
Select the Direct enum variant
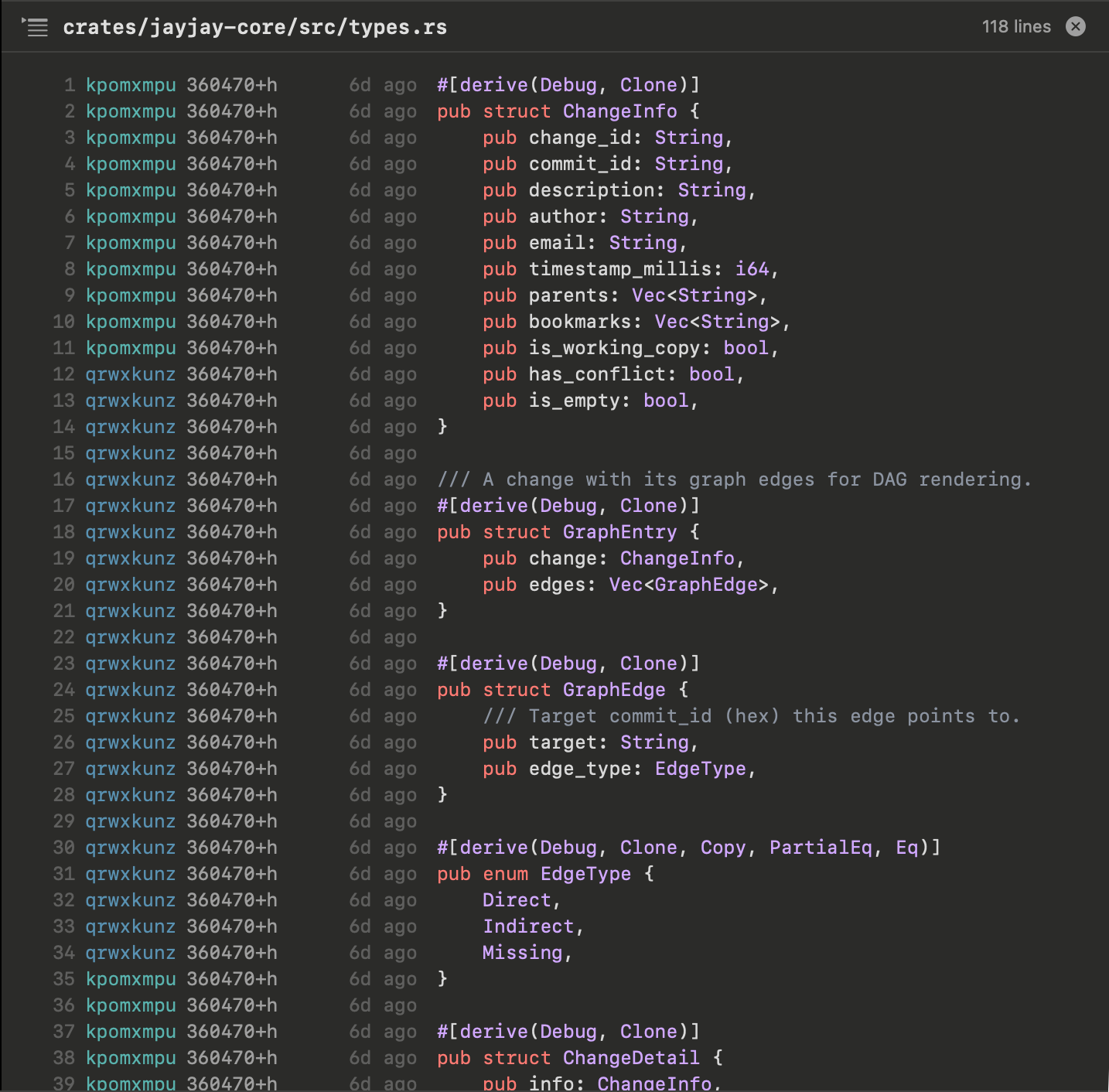pos(517,900)
